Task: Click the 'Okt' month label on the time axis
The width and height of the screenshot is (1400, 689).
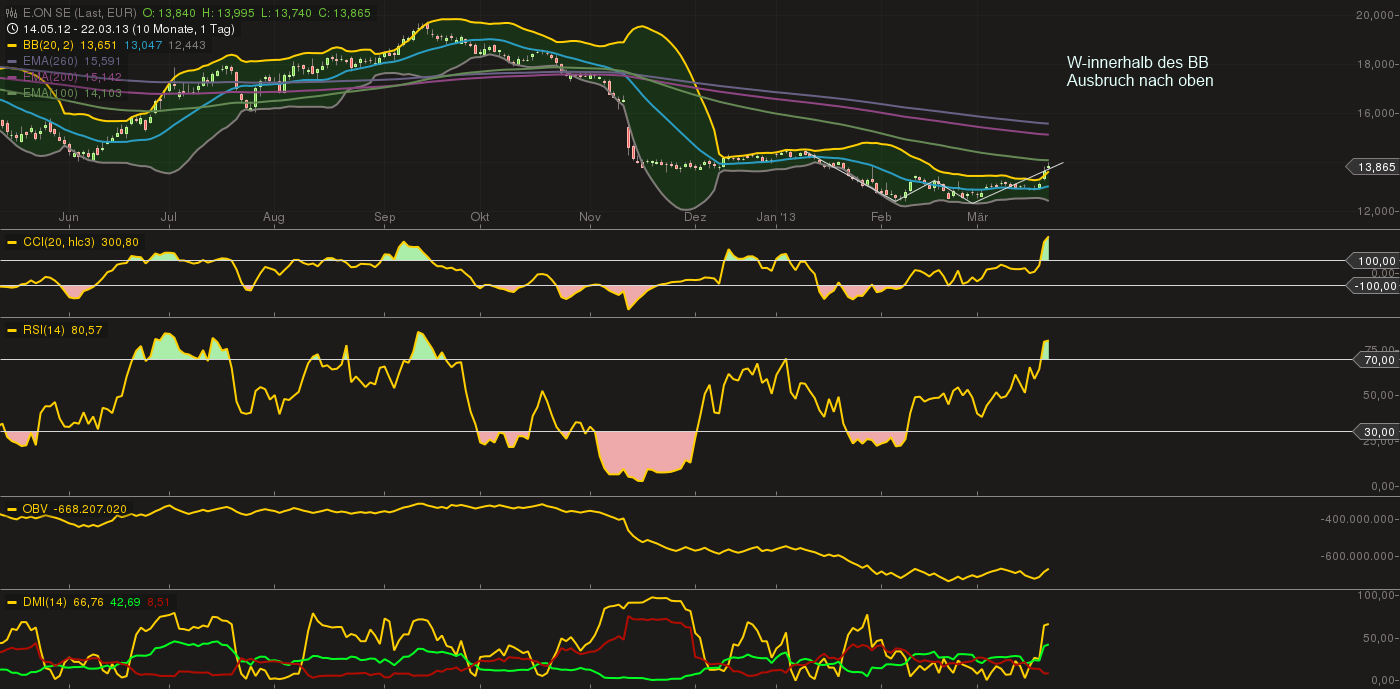Action: [x=480, y=217]
